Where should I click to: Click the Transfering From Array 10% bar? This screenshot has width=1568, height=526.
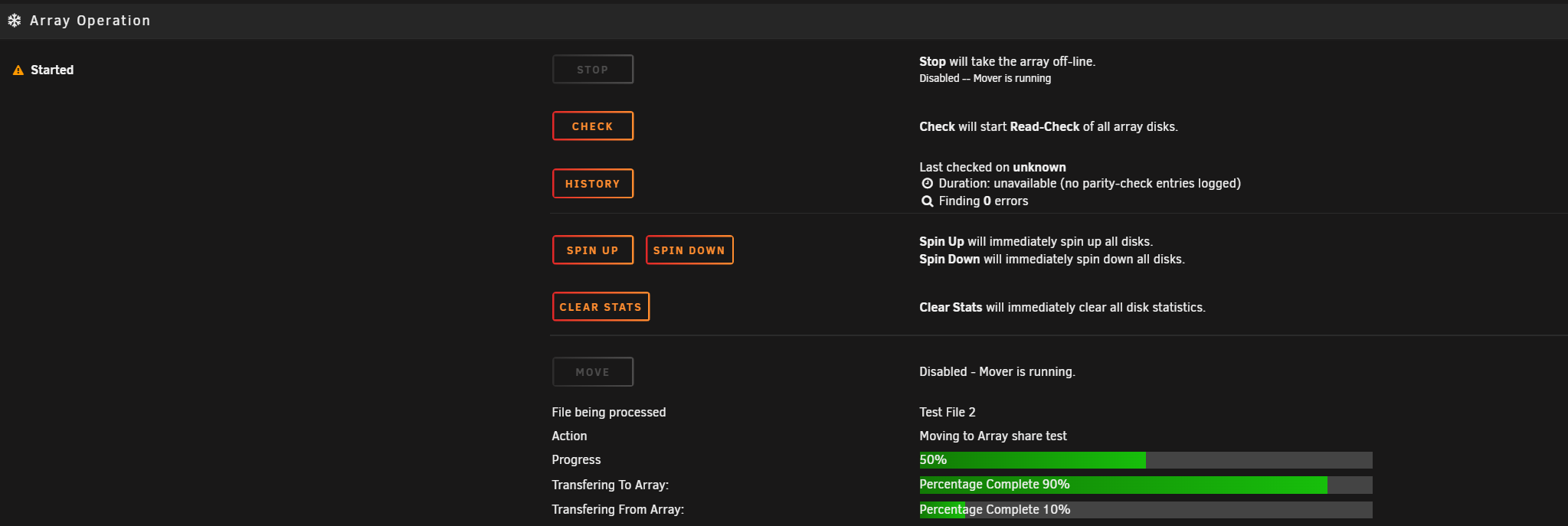1146,510
